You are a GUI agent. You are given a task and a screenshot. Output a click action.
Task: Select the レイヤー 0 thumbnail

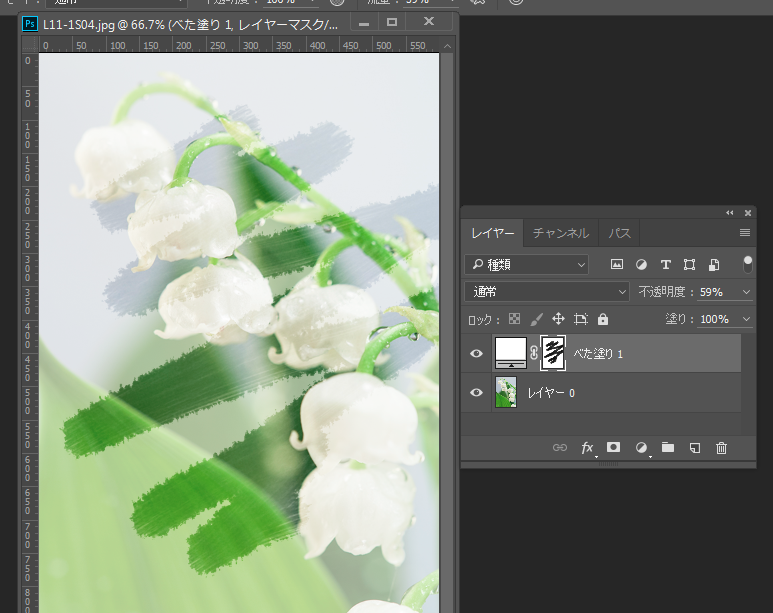coord(506,393)
